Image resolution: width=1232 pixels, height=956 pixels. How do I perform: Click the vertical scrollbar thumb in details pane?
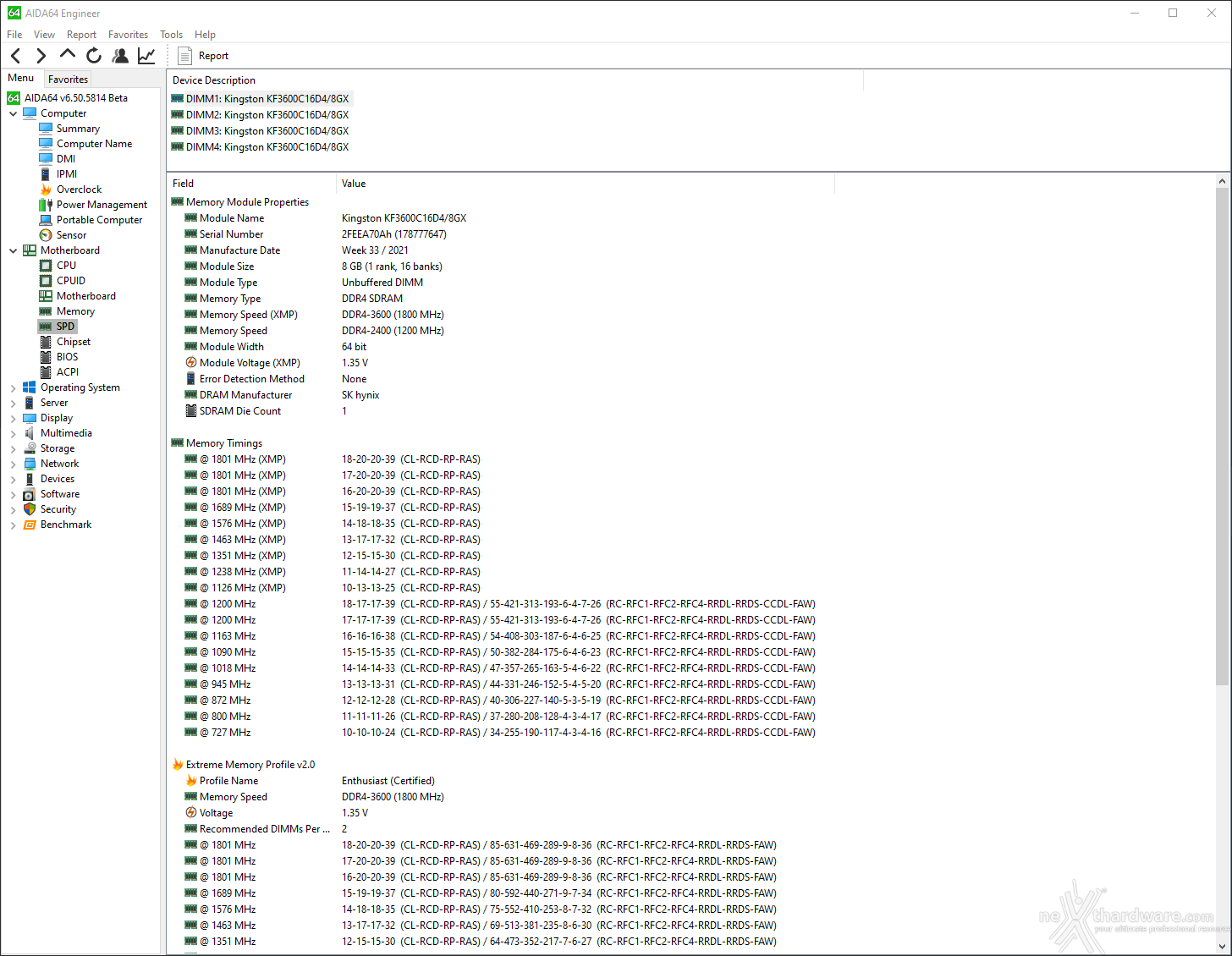tap(1222, 437)
